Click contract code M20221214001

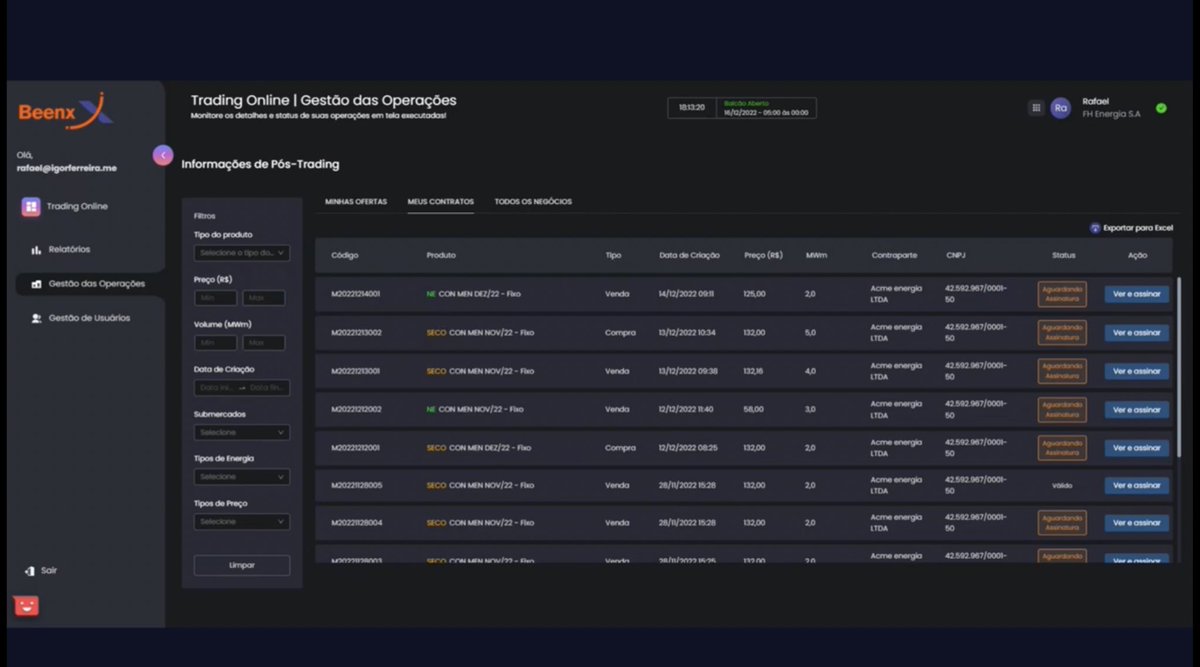tap(356, 294)
